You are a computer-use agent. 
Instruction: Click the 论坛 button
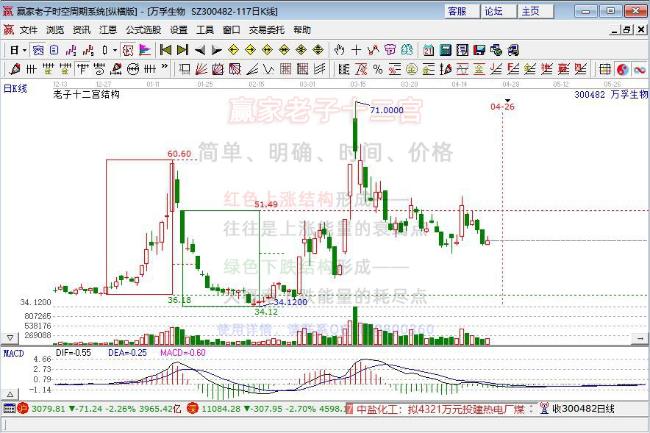499,11
